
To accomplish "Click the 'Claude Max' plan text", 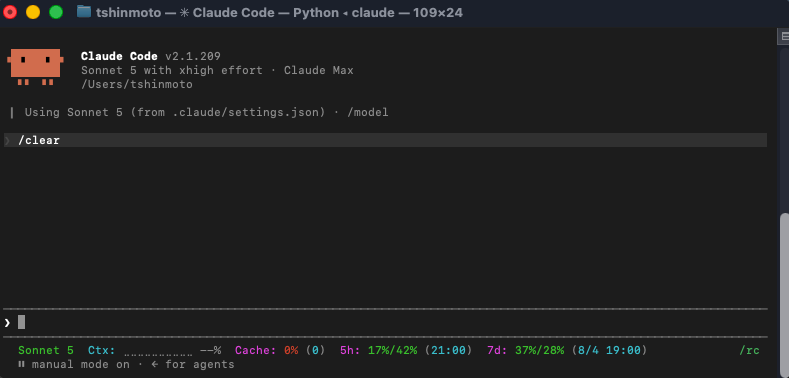I will click(x=319, y=70).
